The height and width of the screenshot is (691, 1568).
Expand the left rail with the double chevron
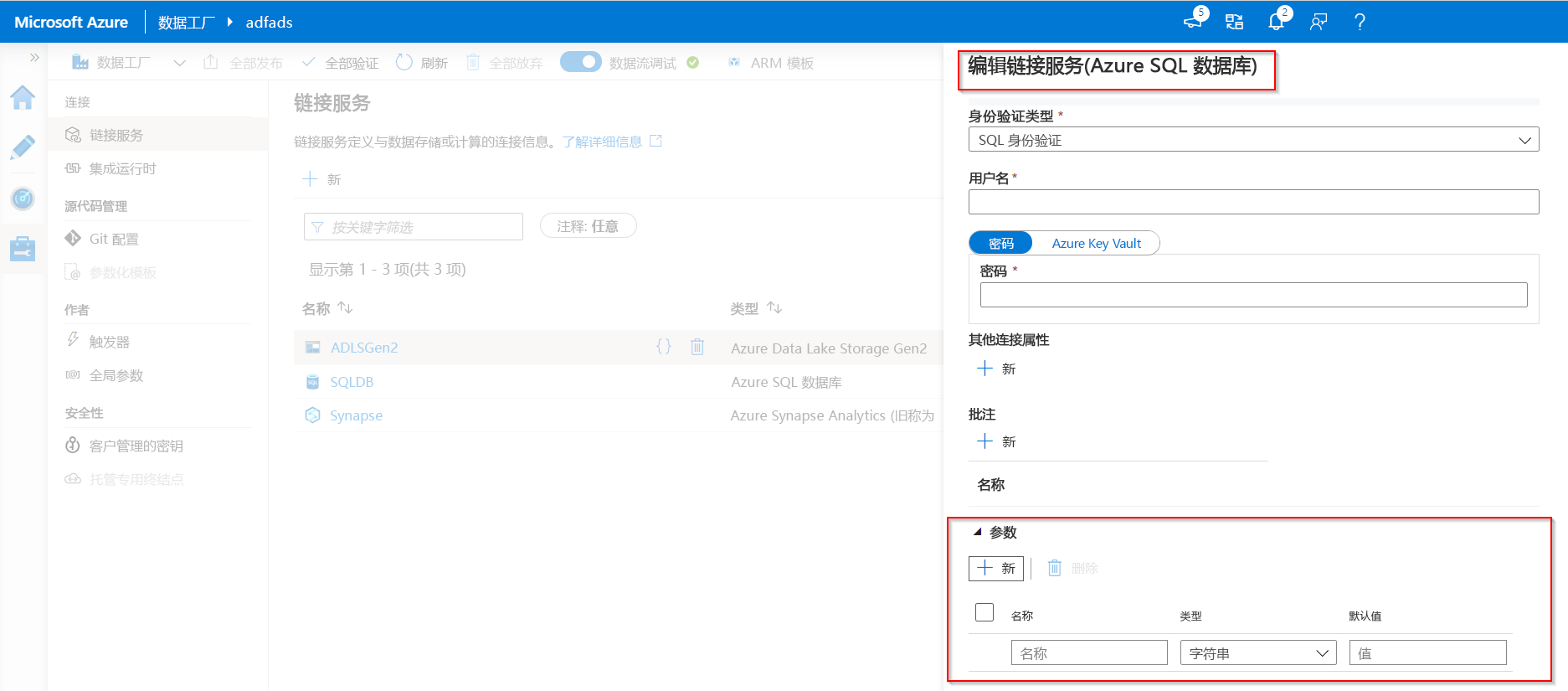34,58
